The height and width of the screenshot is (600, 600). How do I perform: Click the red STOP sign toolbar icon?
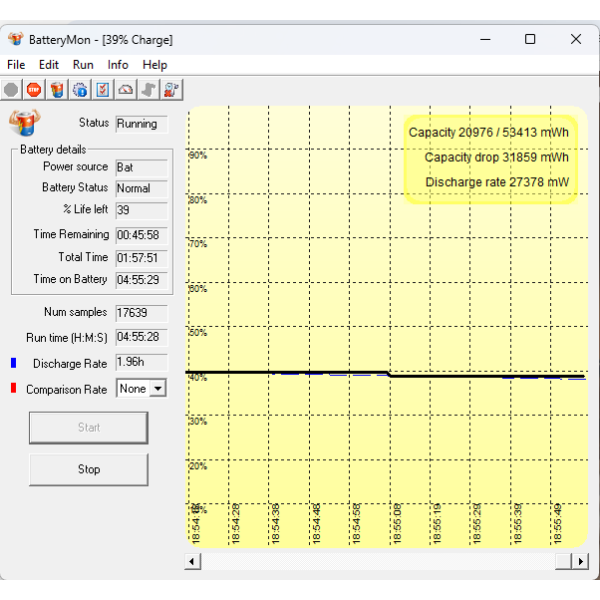click(34, 90)
